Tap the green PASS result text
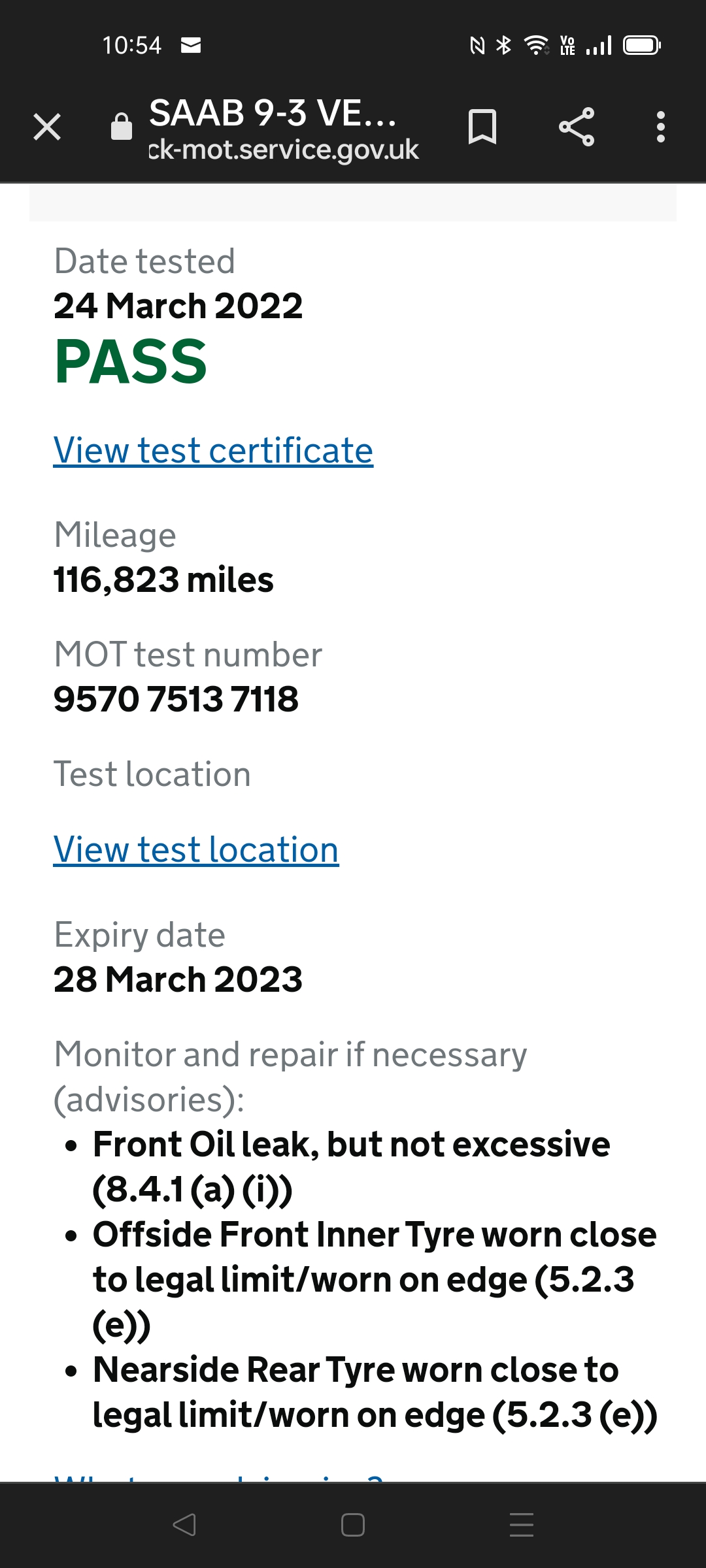706x1568 pixels. click(131, 362)
